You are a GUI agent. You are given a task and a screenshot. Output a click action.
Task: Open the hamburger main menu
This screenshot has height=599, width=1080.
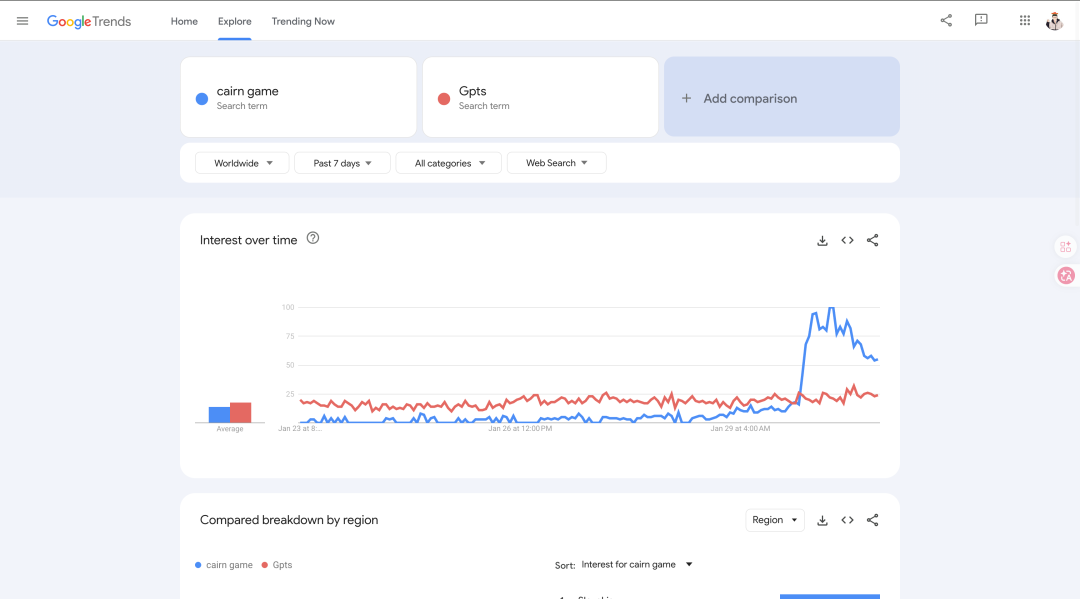[22, 21]
